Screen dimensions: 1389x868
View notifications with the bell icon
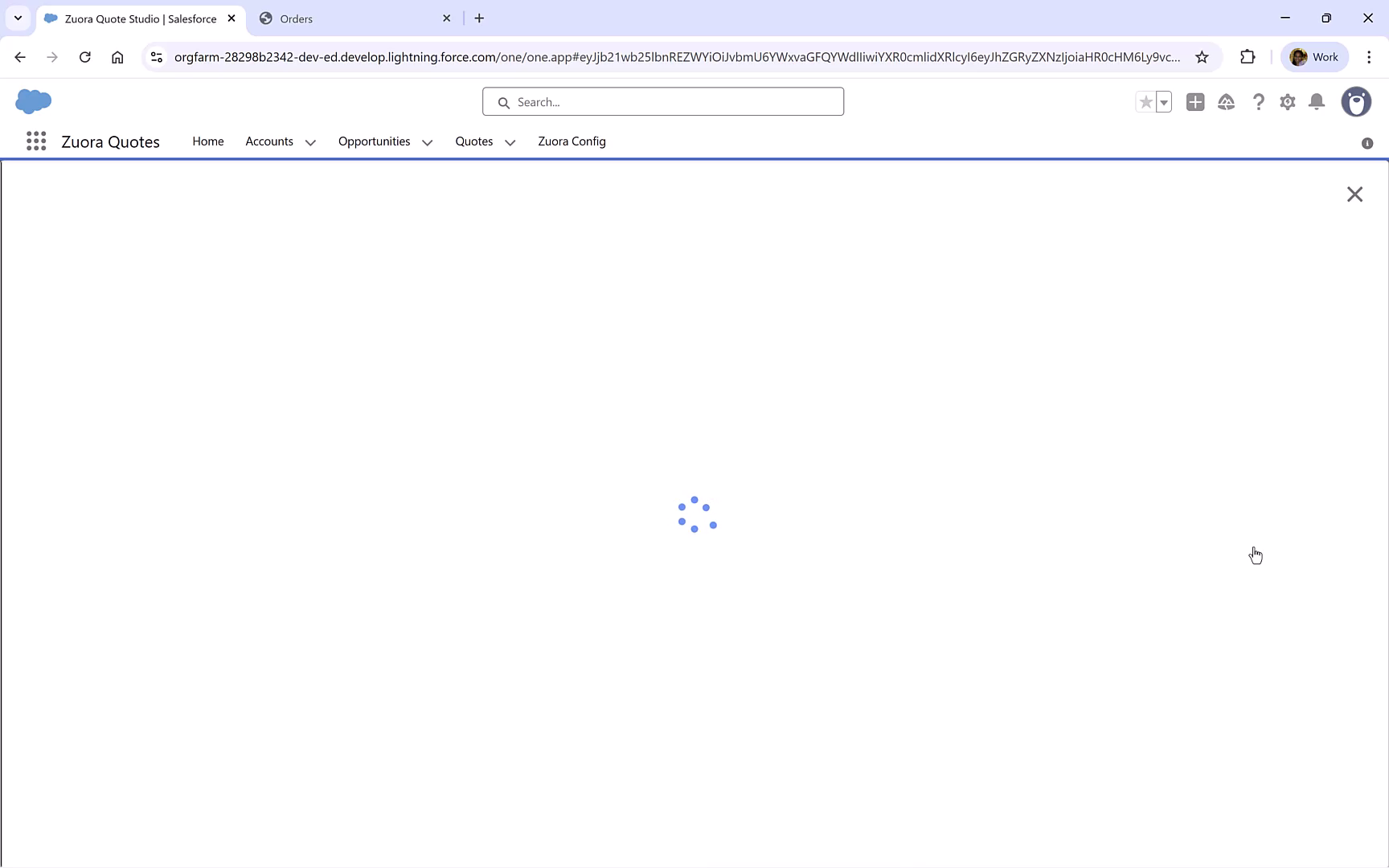point(1317,102)
